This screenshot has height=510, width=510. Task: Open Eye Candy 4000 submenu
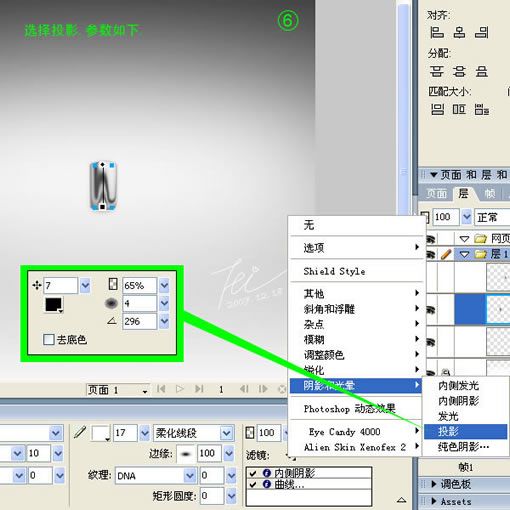click(357, 432)
